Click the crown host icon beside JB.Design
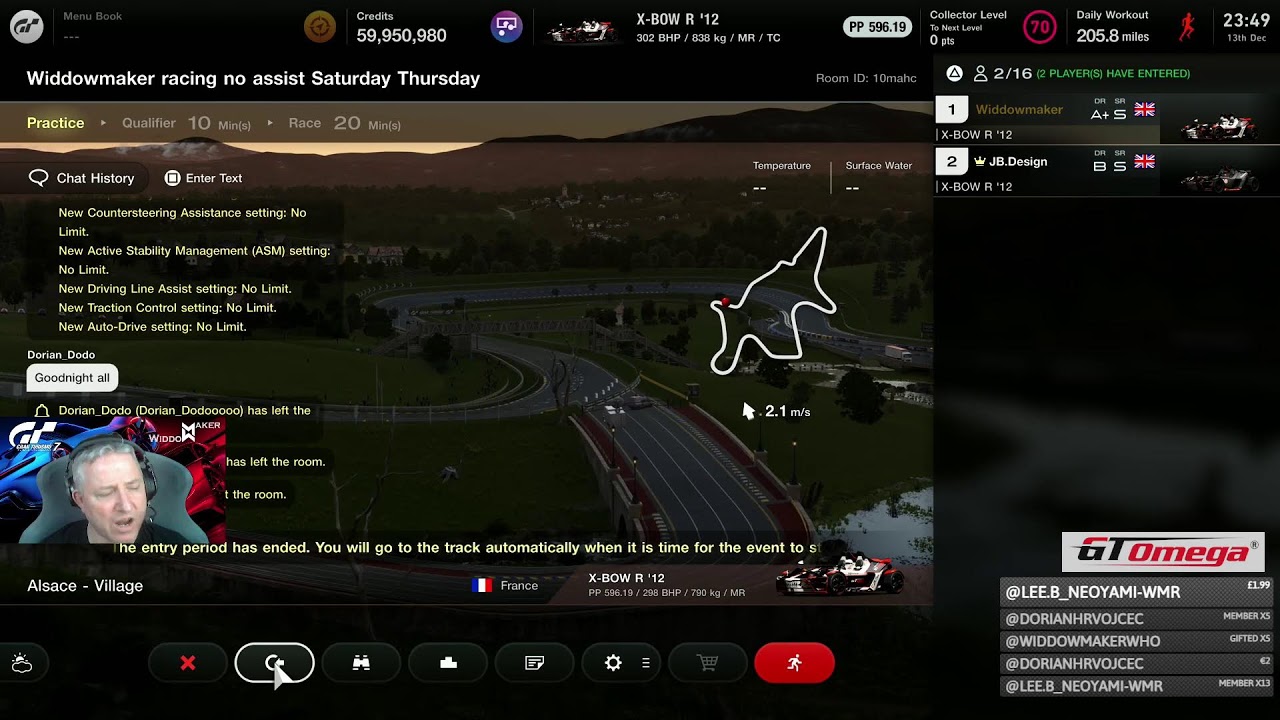This screenshot has height=720, width=1280. tap(980, 161)
